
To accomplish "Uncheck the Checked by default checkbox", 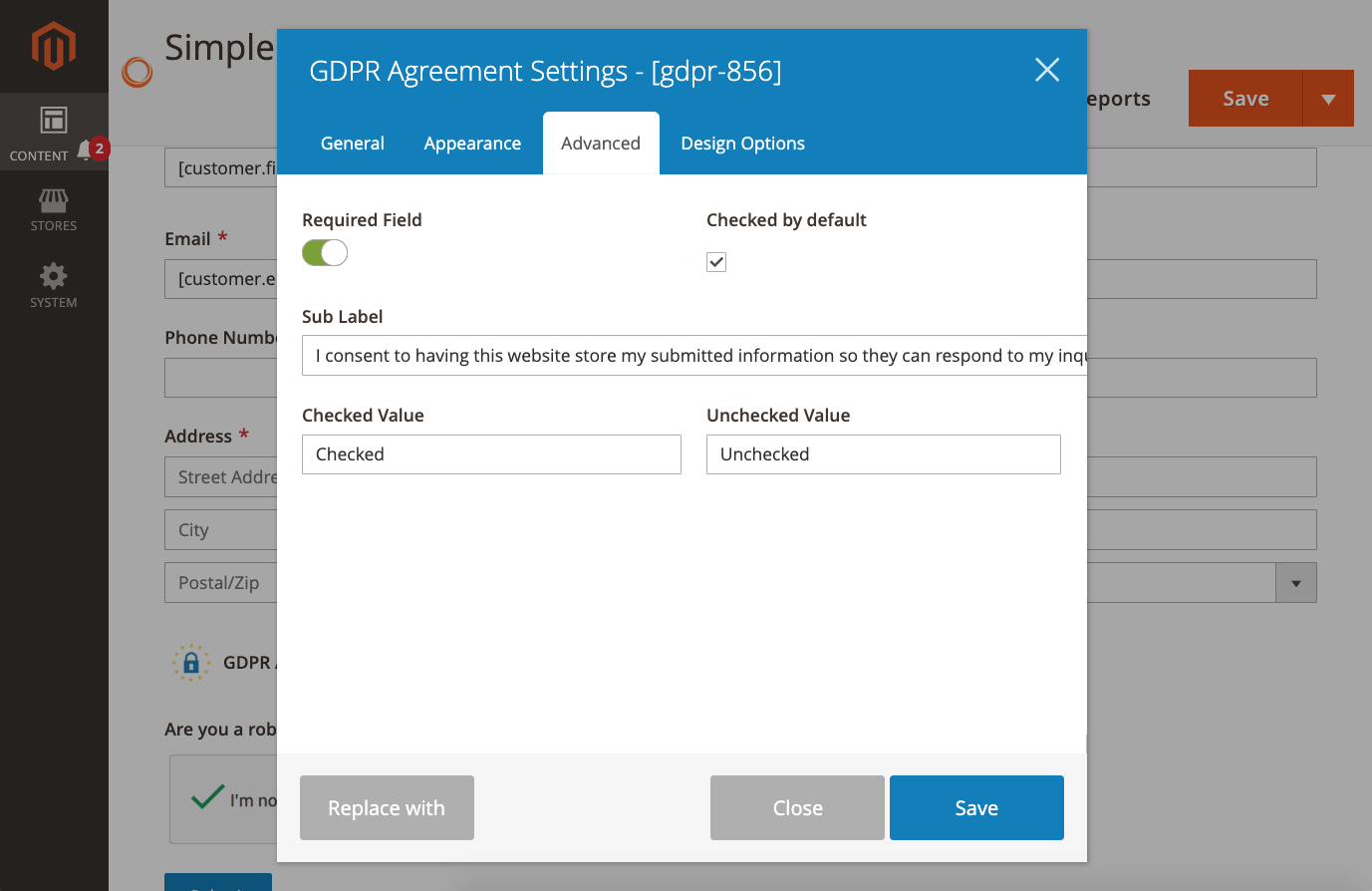I will pos(716,262).
